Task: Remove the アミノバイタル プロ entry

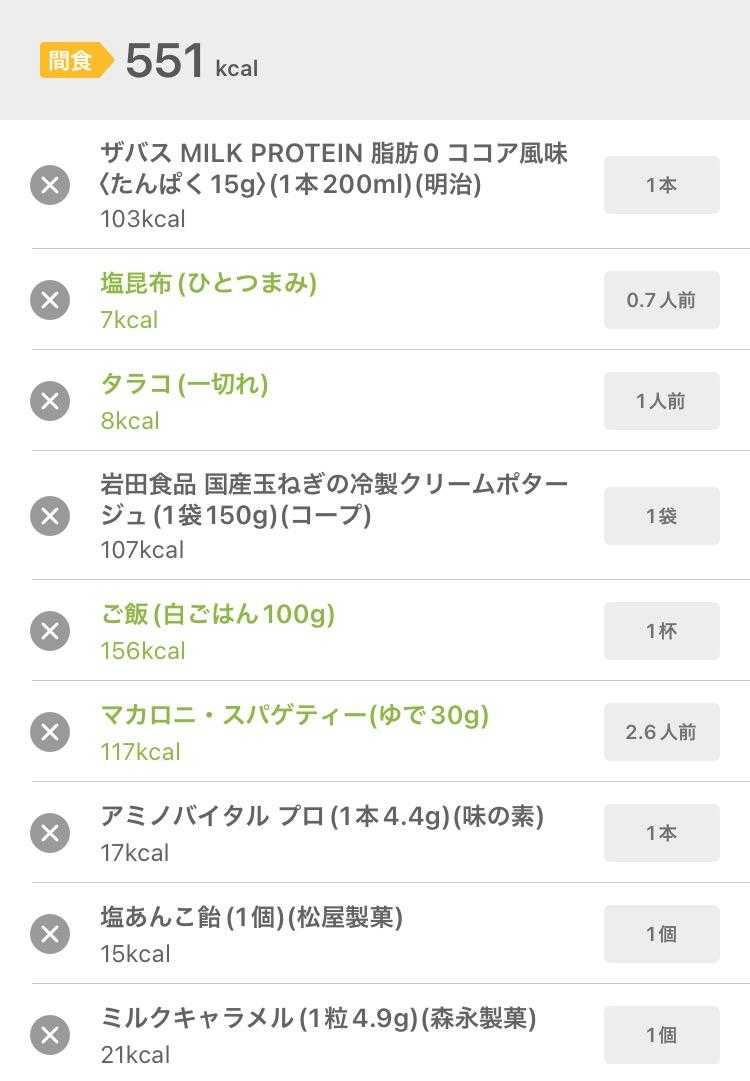Action: point(50,833)
